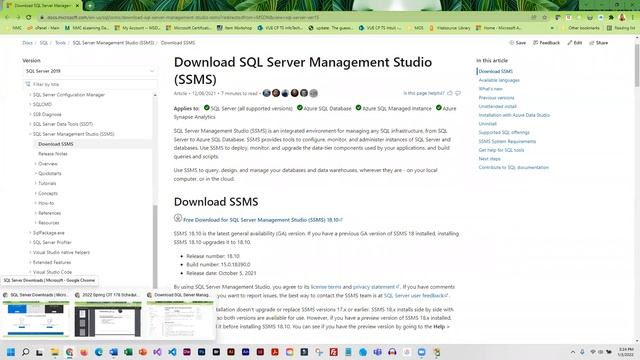Open the license terms link
Viewport: 640px width, 360px height.
click(326, 287)
